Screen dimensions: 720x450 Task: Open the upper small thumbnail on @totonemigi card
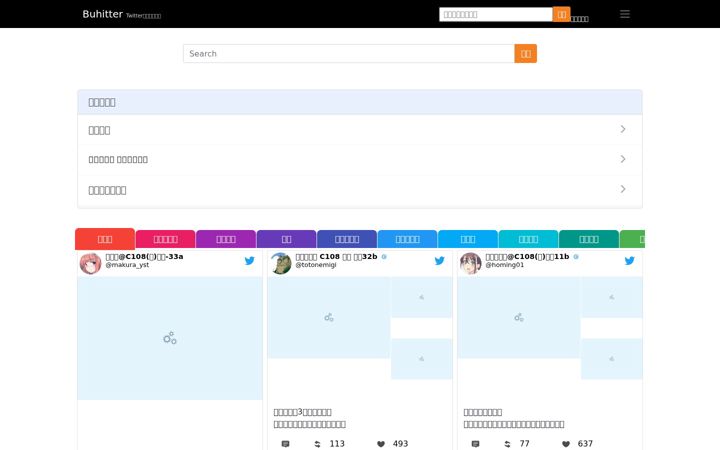(x=422, y=297)
